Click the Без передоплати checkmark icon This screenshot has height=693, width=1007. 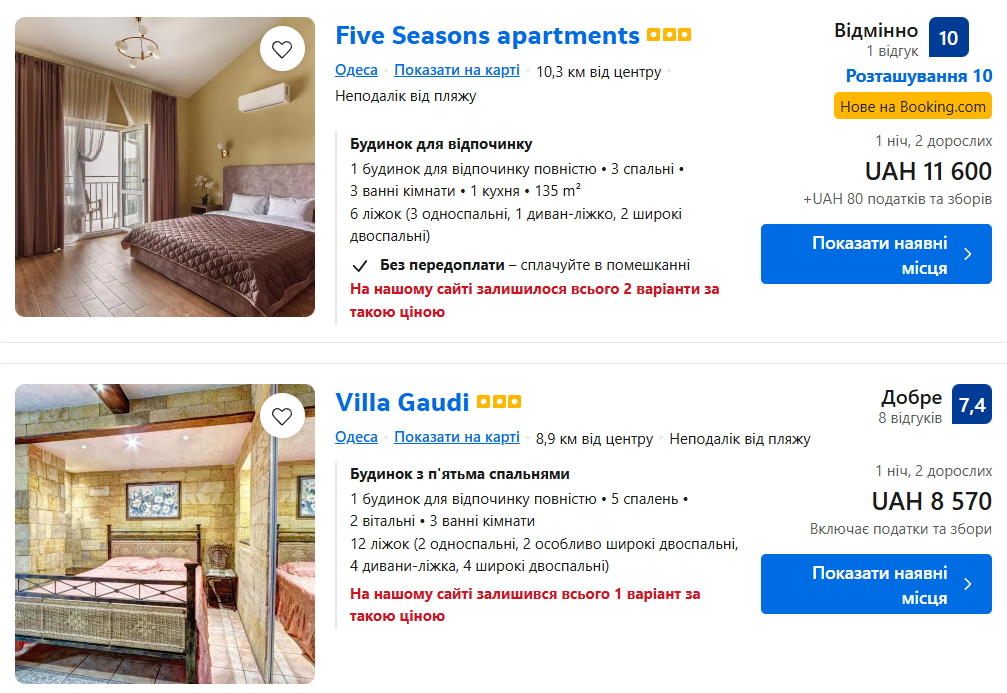360,266
